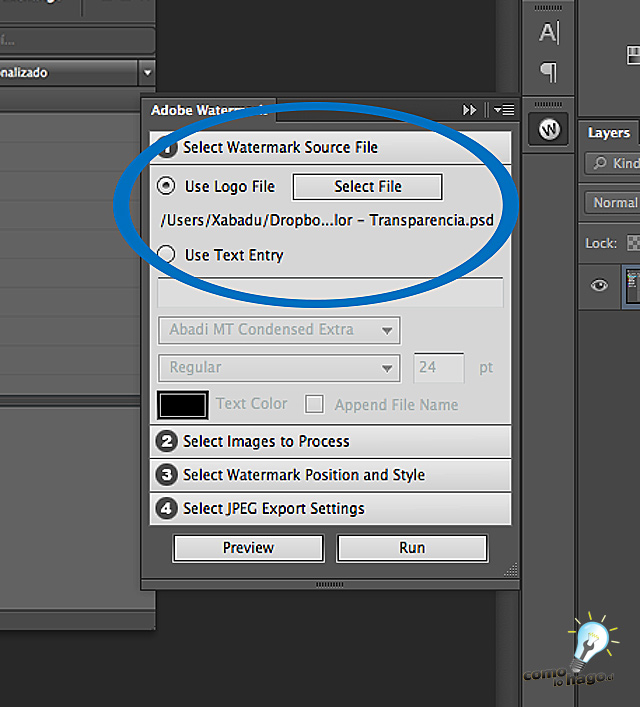Click the Adobe Watermark panel icon
This screenshot has height=707, width=640.
pyautogui.click(x=549, y=130)
